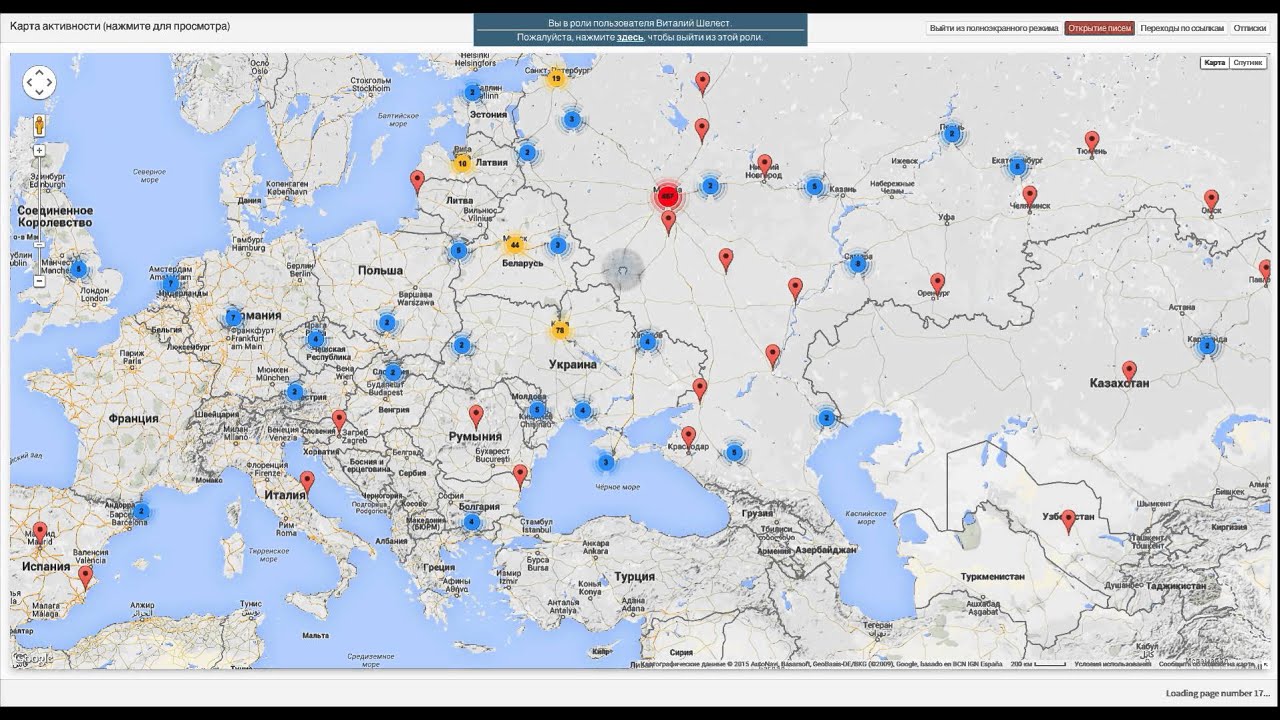Open the yellow 78 cluster in Ukraine
1280x720 pixels.
coord(560,330)
